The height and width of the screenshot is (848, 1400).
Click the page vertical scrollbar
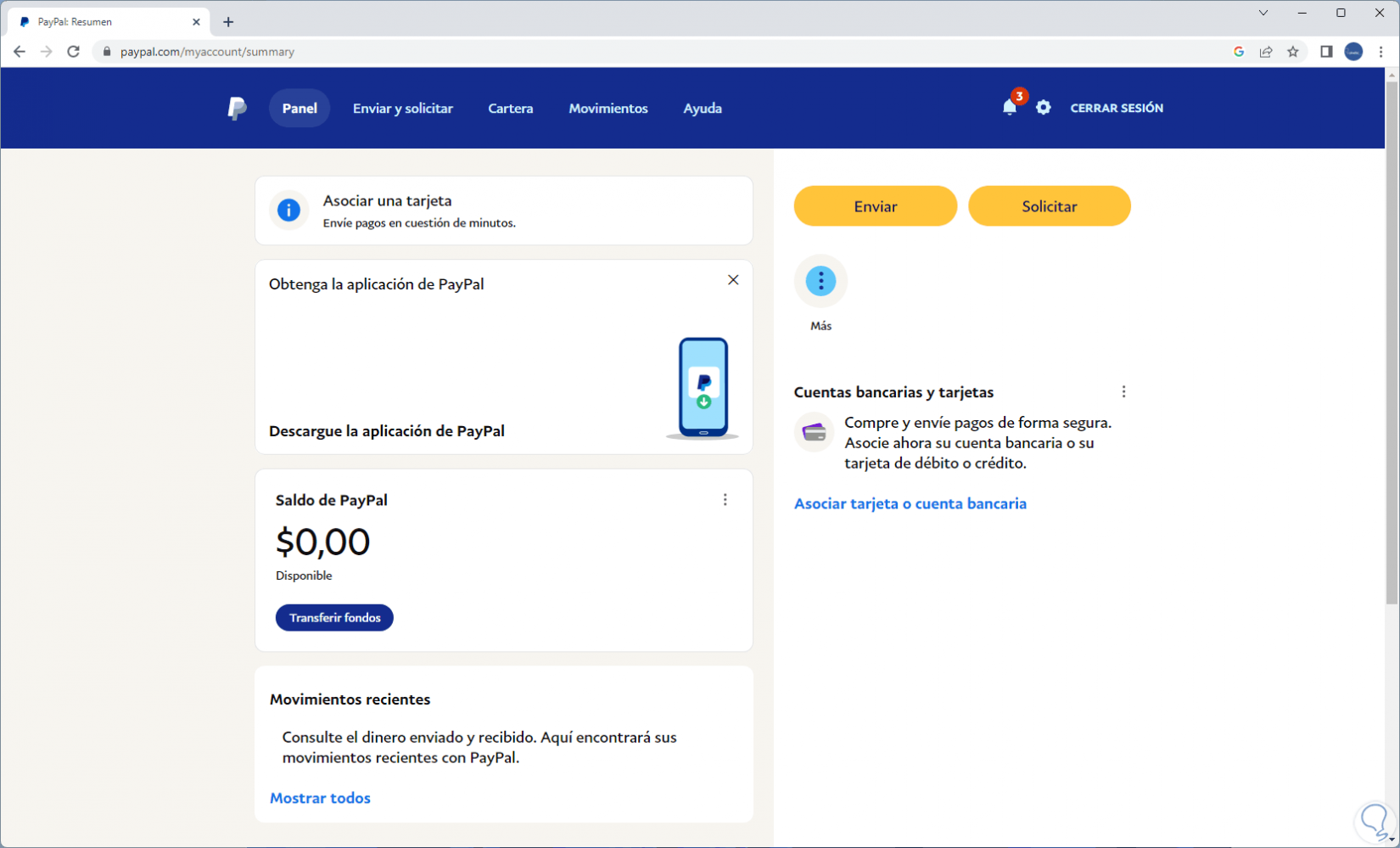click(x=1392, y=340)
